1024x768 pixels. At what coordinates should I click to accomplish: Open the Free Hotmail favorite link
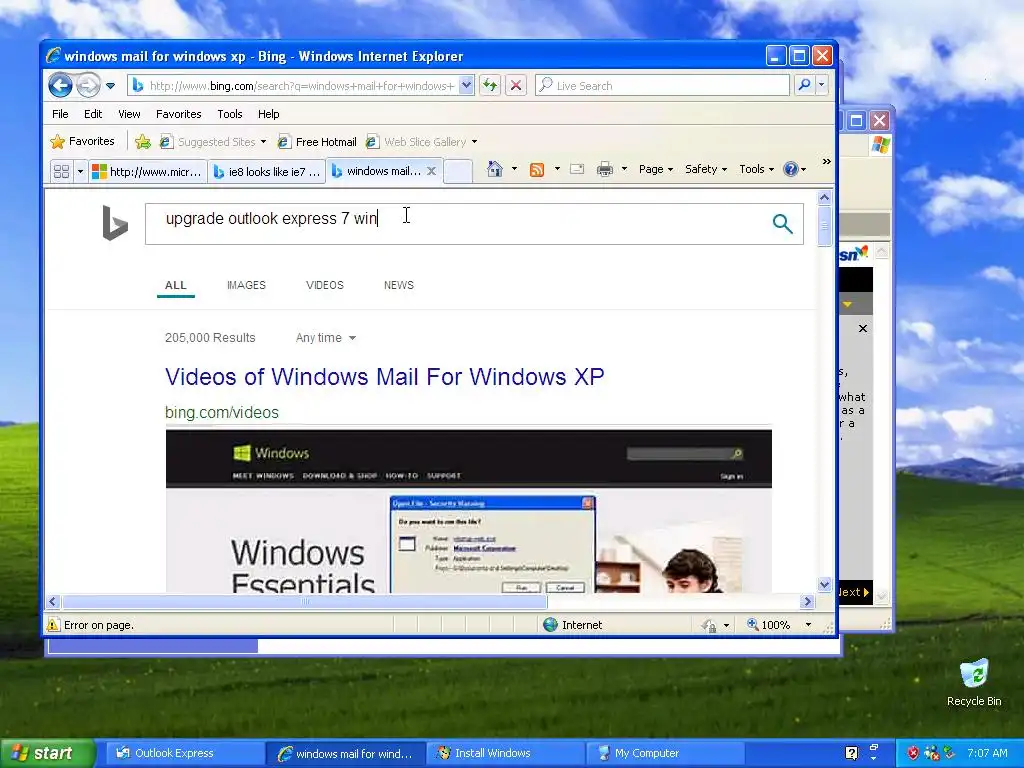pyautogui.click(x=317, y=142)
